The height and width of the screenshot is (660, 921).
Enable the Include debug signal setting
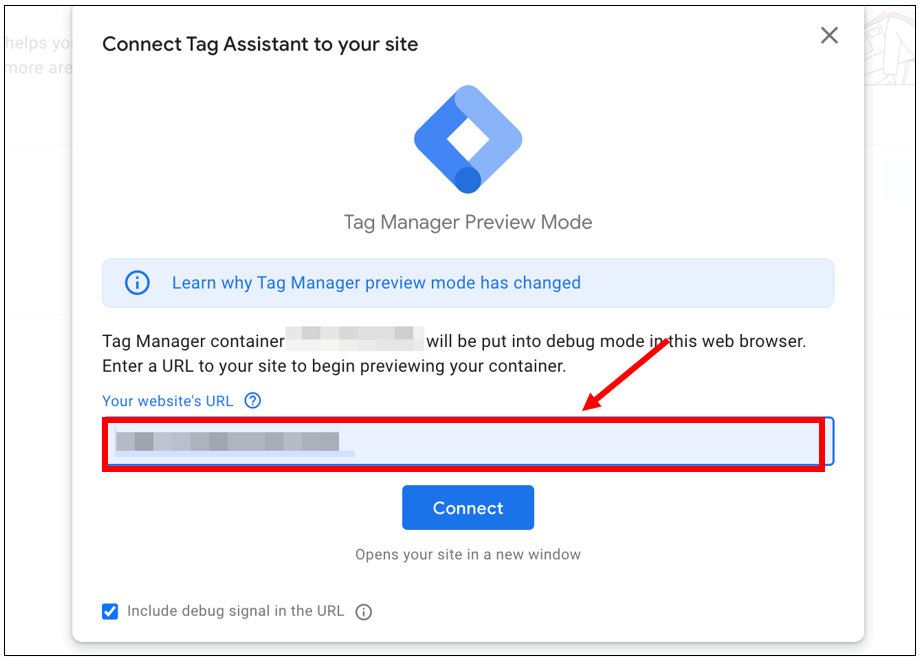click(x=110, y=611)
